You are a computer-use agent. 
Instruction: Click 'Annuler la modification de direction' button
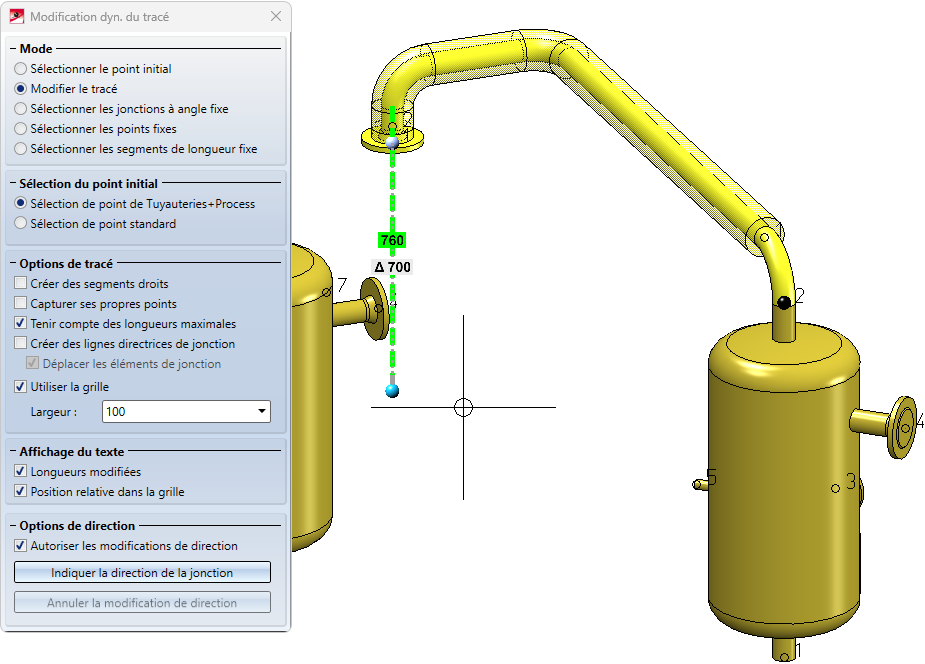tap(142, 603)
